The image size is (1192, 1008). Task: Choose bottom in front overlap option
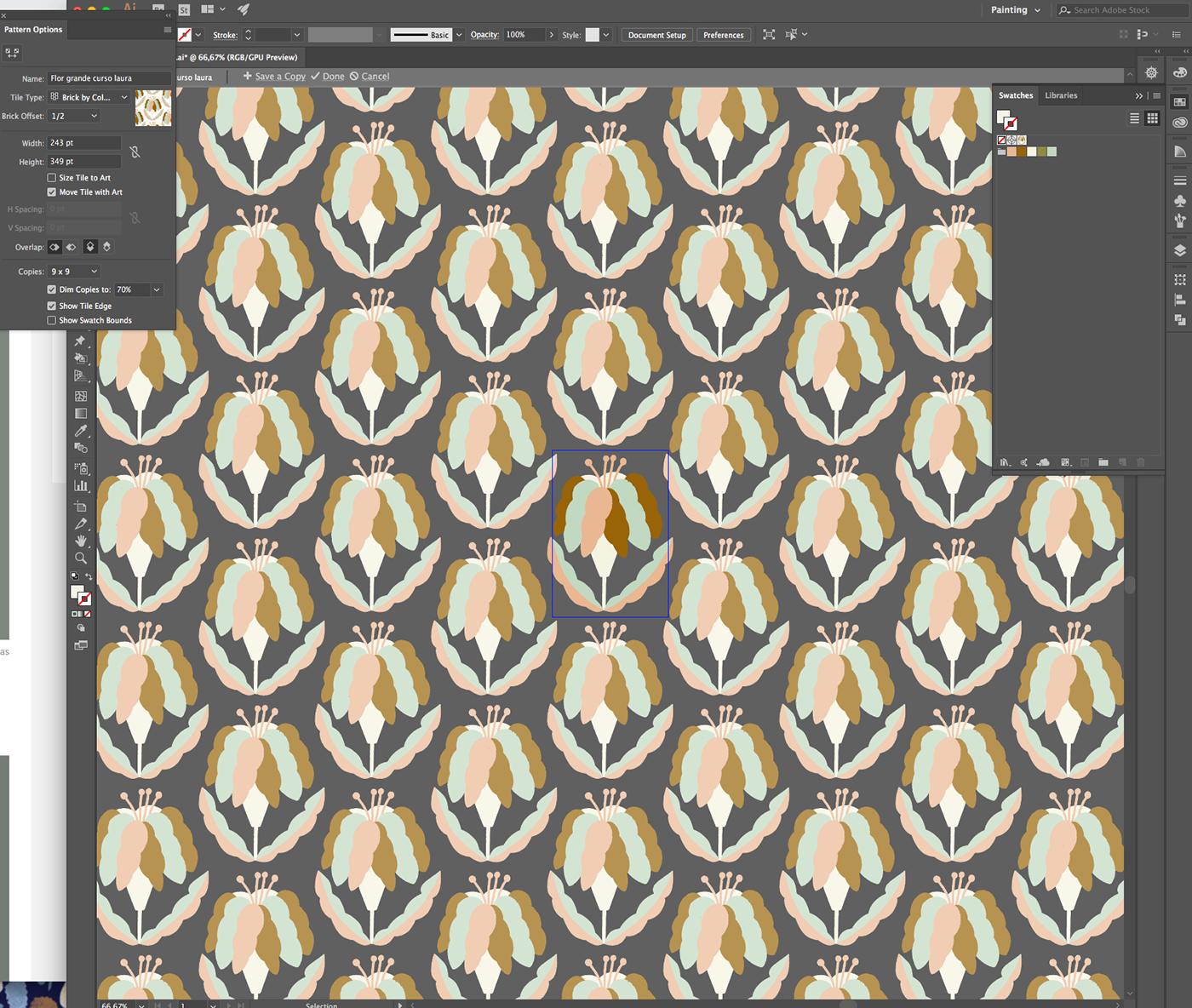point(107,247)
